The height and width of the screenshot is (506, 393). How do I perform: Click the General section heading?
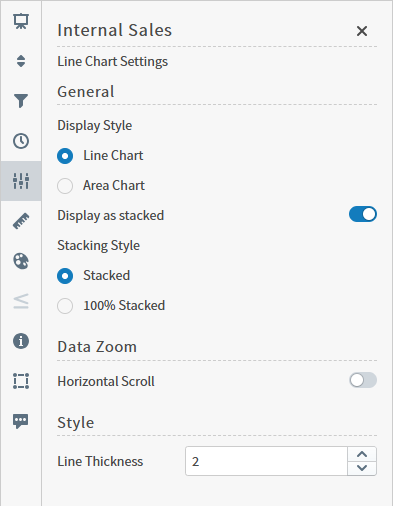(86, 92)
